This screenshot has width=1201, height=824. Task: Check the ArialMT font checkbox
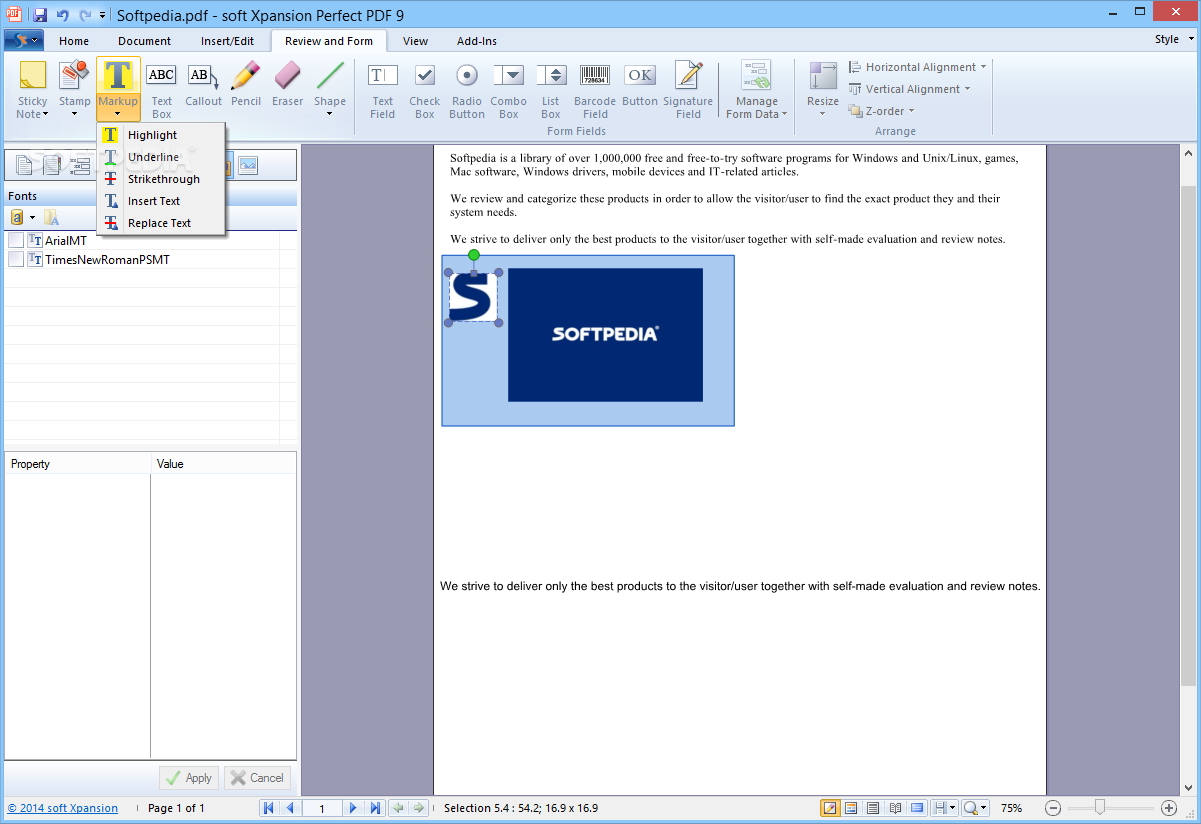16,240
